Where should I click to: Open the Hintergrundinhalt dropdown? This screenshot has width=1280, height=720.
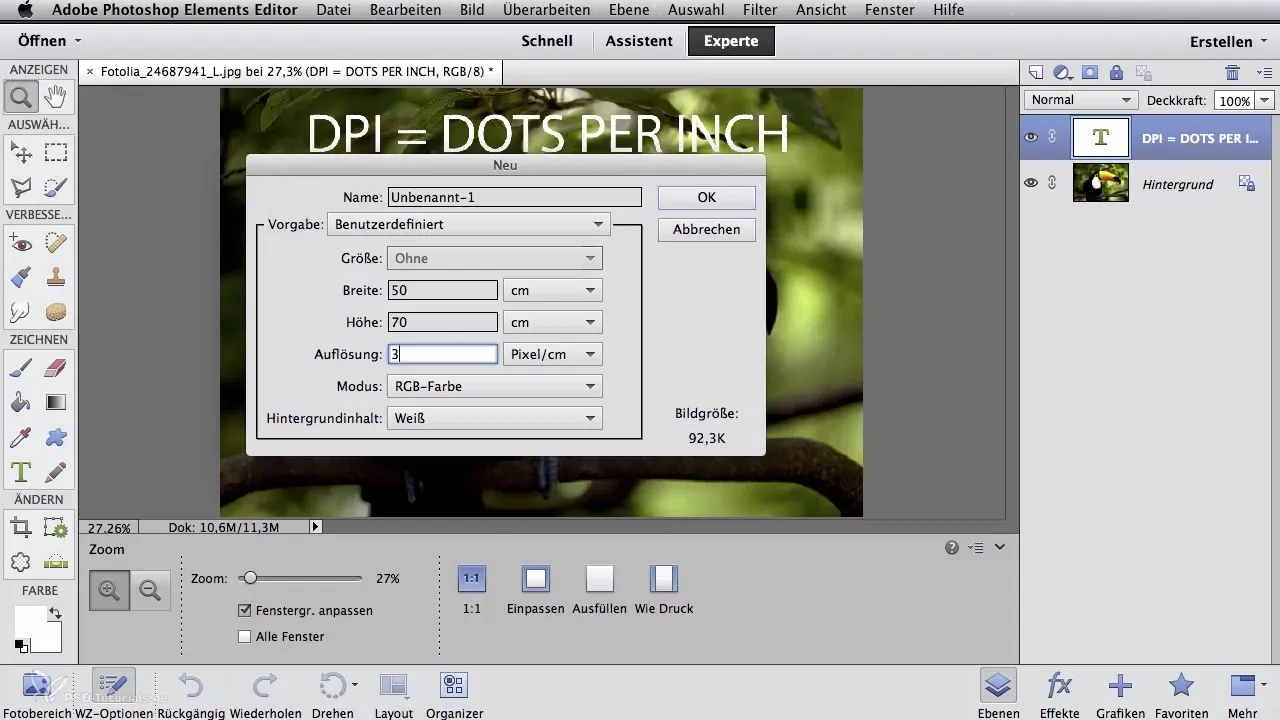click(494, 418)
